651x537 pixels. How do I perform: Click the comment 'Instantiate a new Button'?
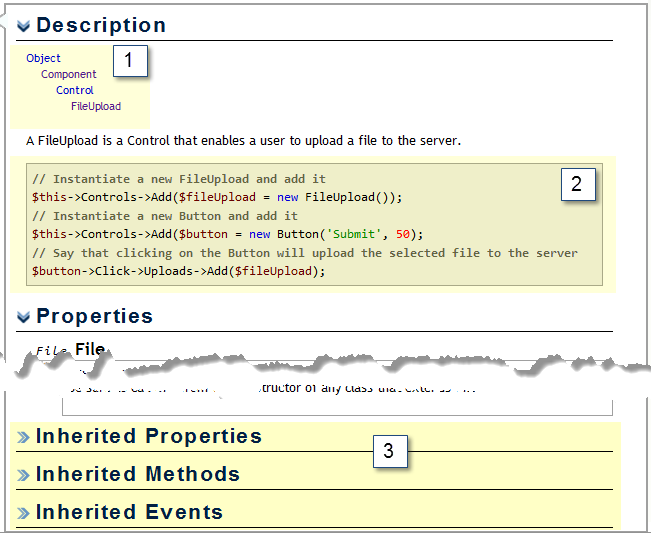coord(165,216)
